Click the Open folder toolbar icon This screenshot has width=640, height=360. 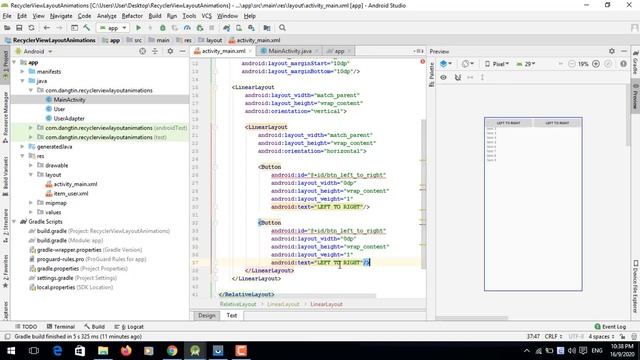[x=7, y=28]
